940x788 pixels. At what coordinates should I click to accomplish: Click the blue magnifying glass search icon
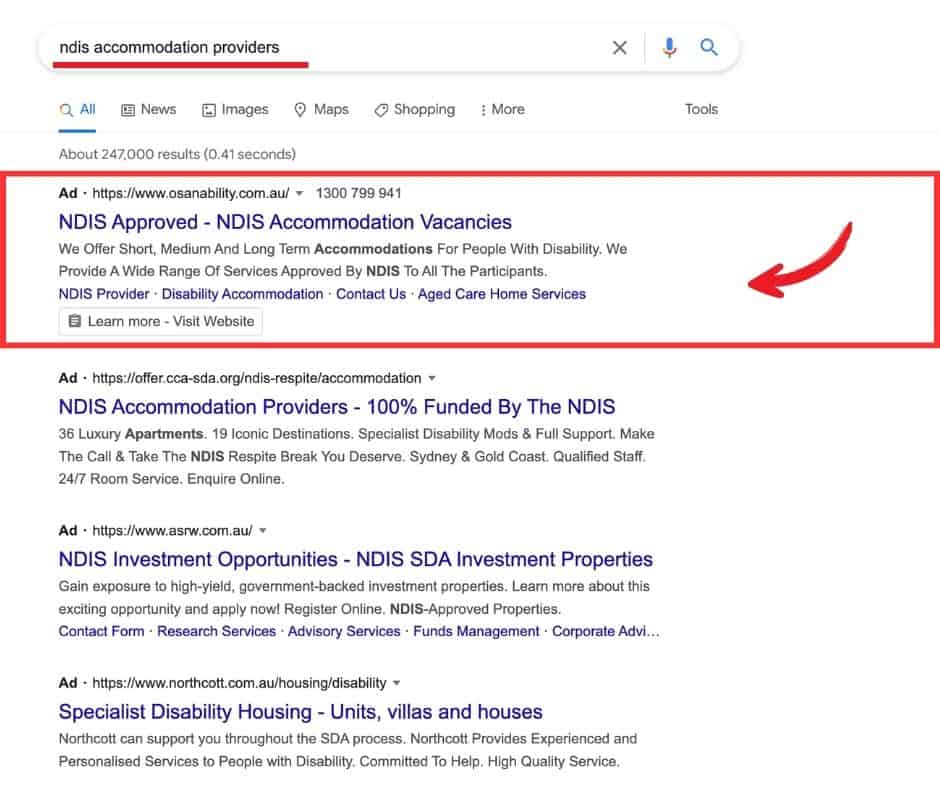click(x=709, y=48)
